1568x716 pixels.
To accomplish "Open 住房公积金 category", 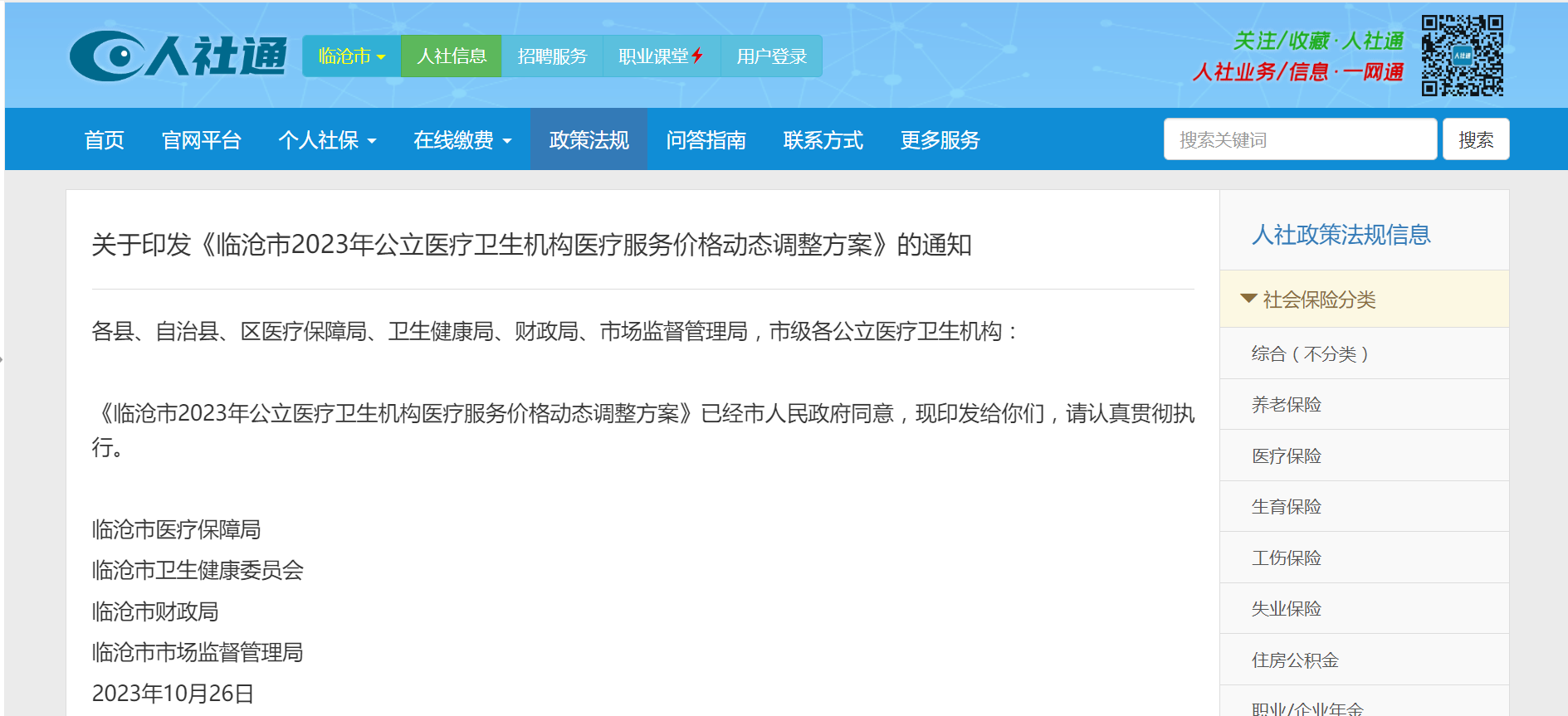I will pyautogui.click(x=1294, y=660).
